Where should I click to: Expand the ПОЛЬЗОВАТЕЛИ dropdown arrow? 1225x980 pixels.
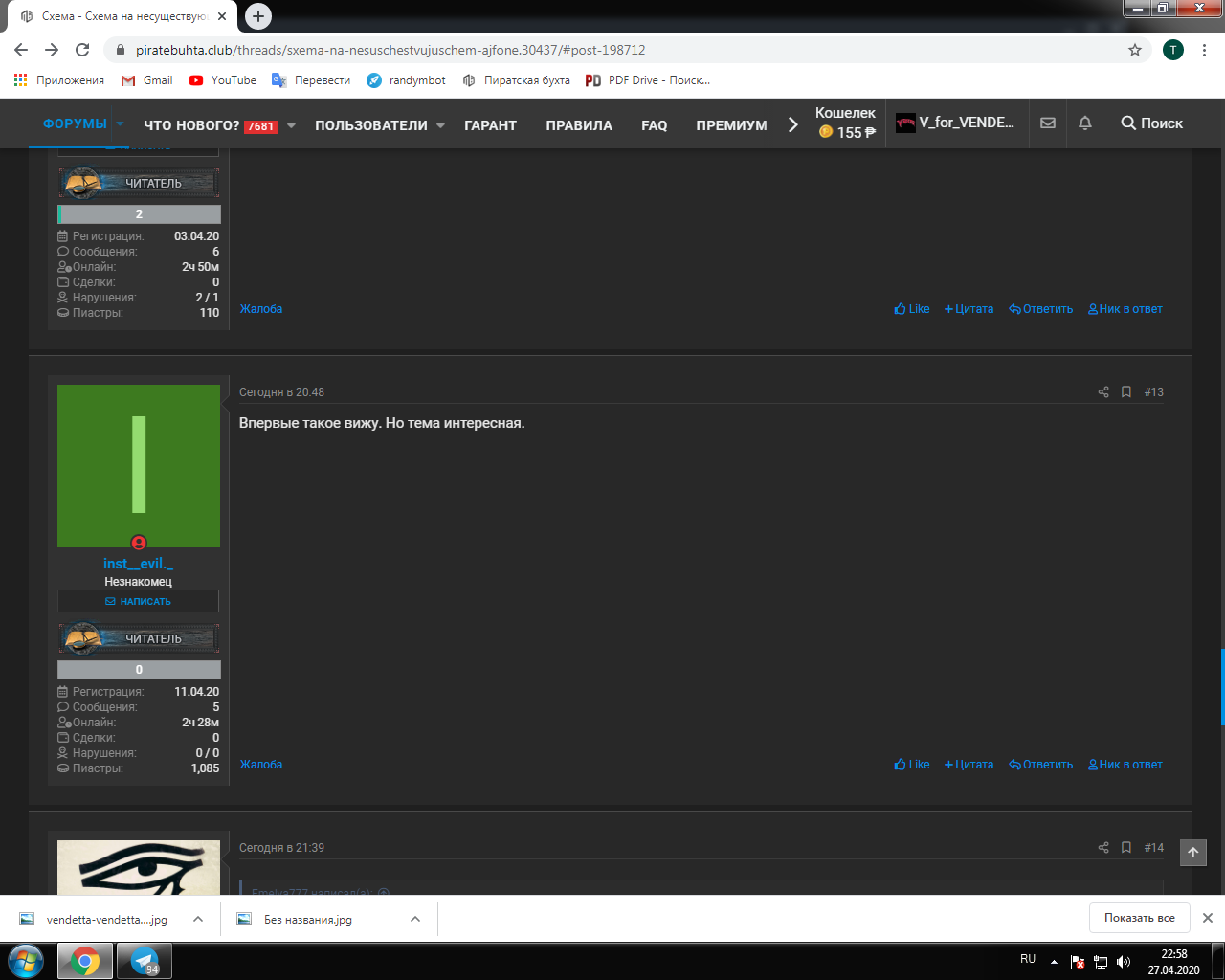pos(440,125)
